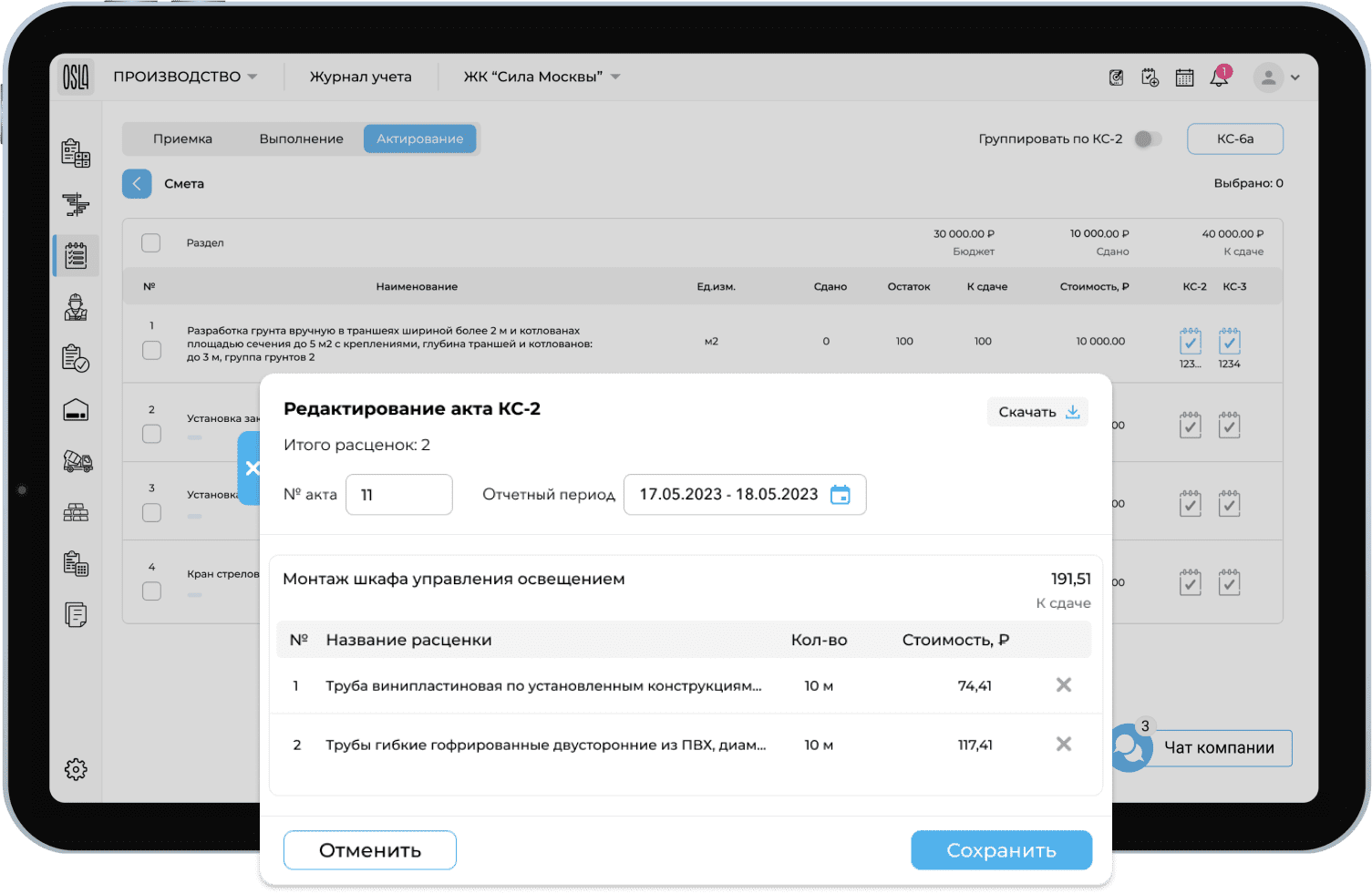The height and width of the screenshot is (894, 1372).
Task: Click the warehouse sidebar icon
Action: tap(76, 411)
